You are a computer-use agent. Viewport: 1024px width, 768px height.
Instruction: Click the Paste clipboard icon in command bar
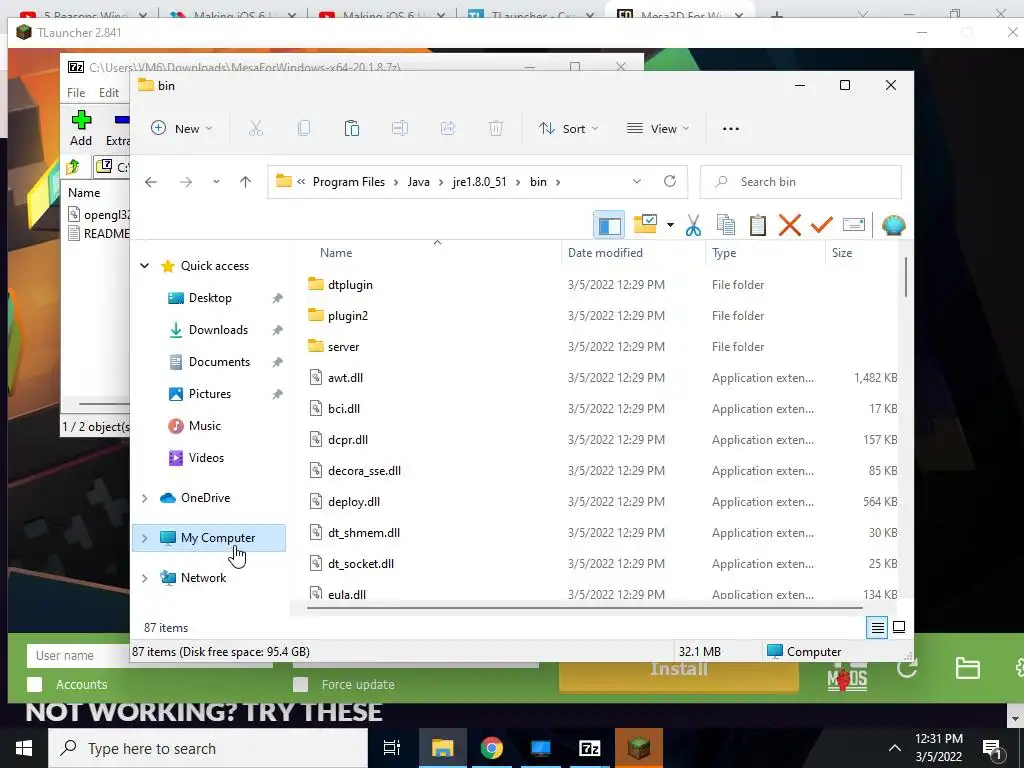pos(351,129)
